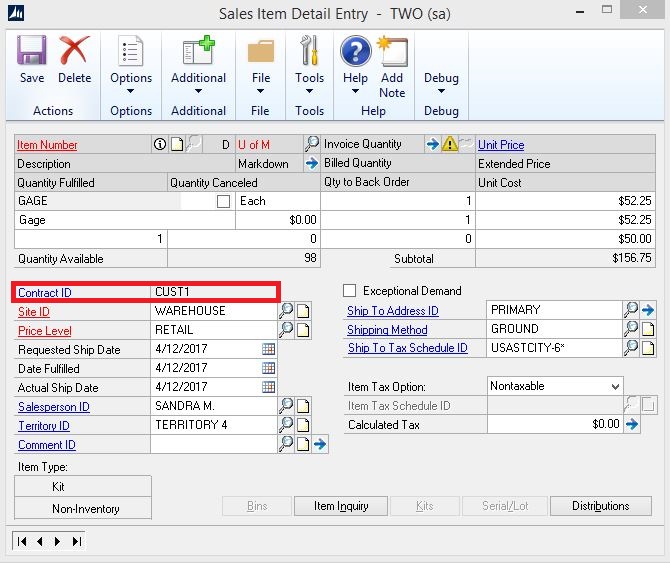The image size is (670, 563).
Task: Click the Markdown expansion arrow
Action: (x=312, y=163)
